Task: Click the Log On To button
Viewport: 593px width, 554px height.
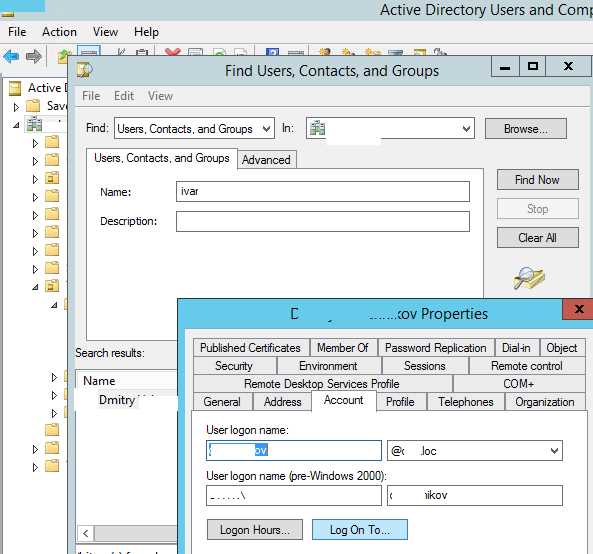Action: click(x=360, y=529)
